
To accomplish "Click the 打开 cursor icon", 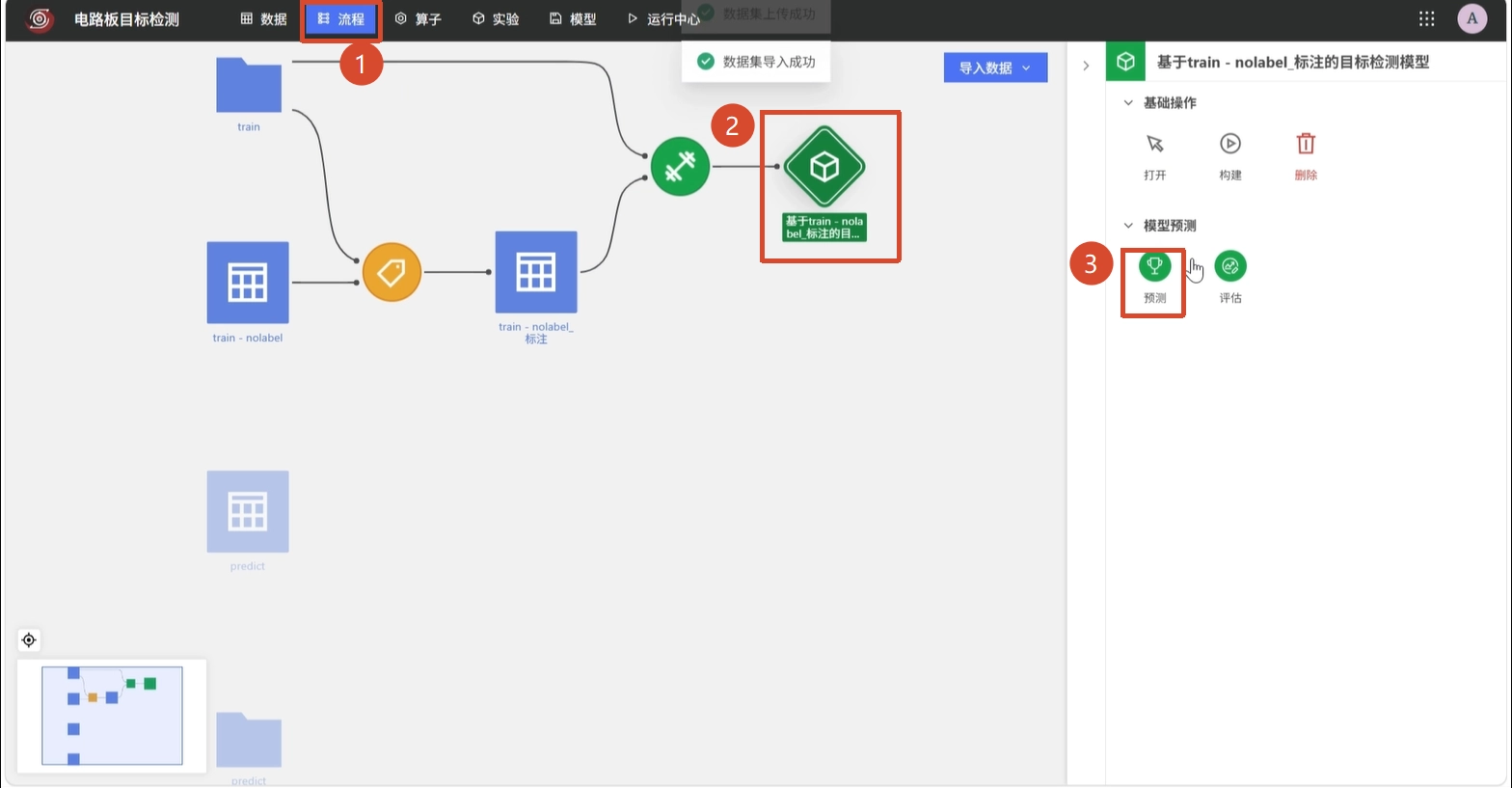I will 1154,144.
